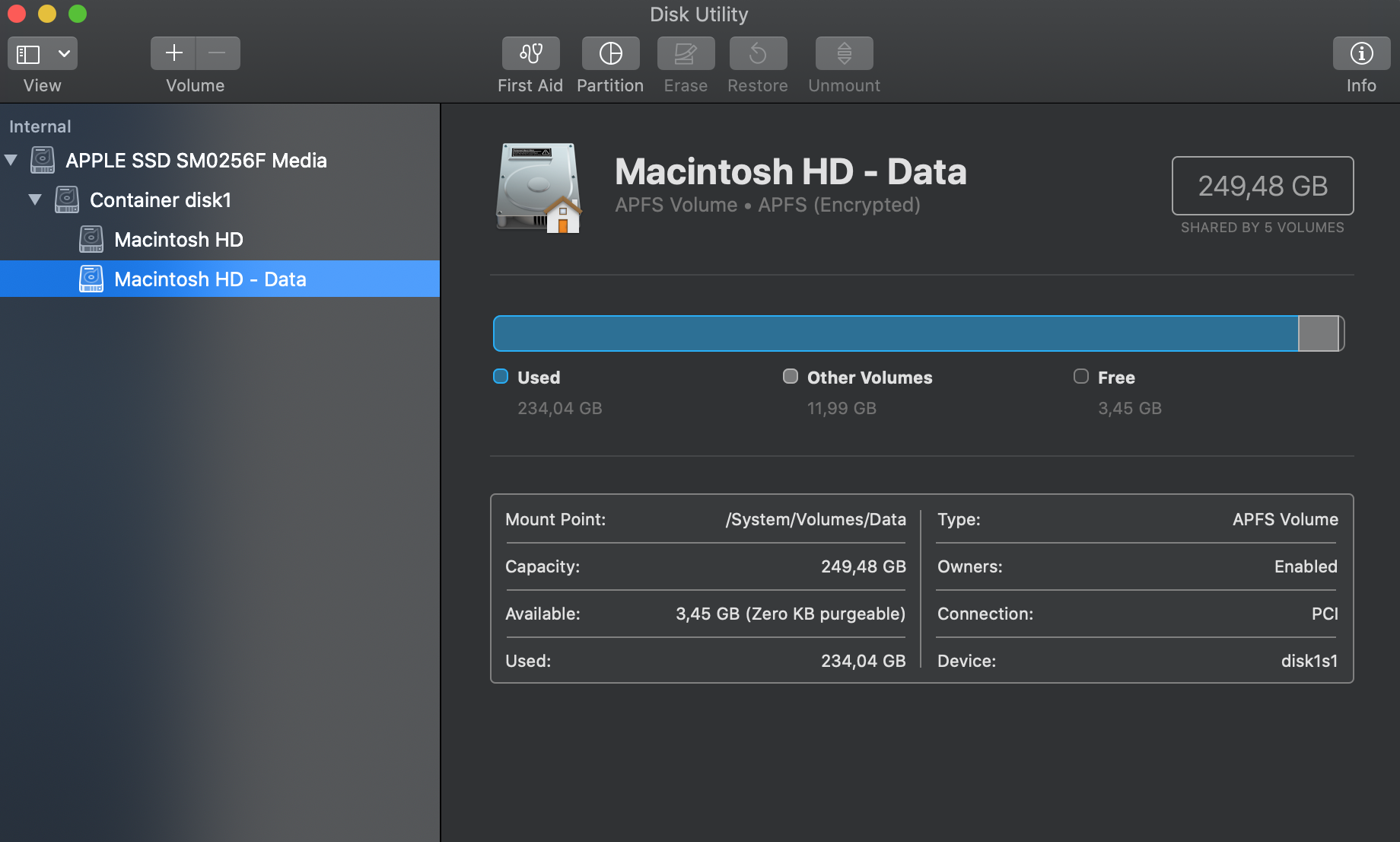Select Macintosh HD in the sidebar

[x=178, y=239]
